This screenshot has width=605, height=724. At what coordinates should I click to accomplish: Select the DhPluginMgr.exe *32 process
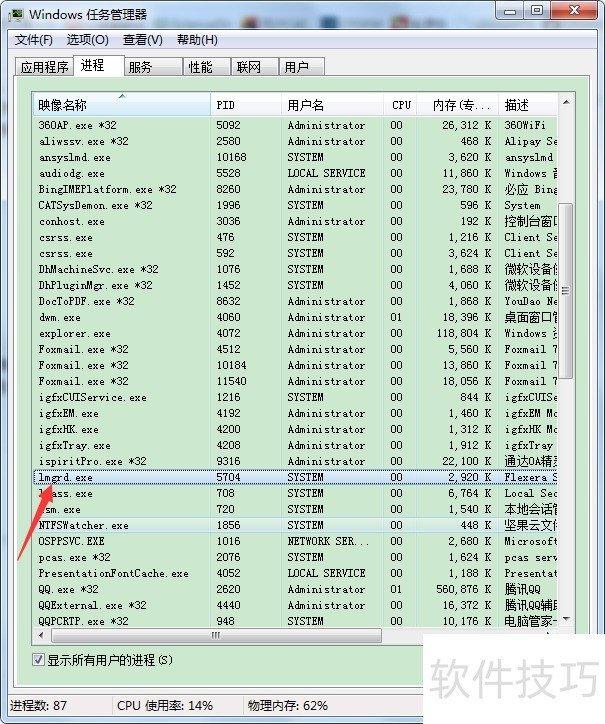[x=295, y=285]
